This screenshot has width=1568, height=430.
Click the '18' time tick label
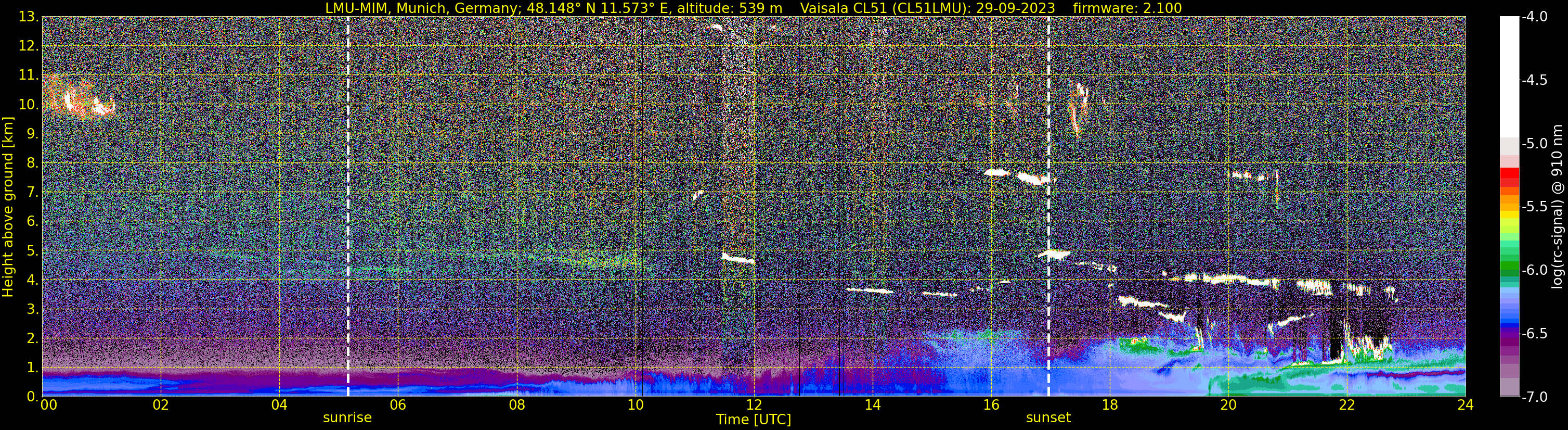[x=1110, y=405]
